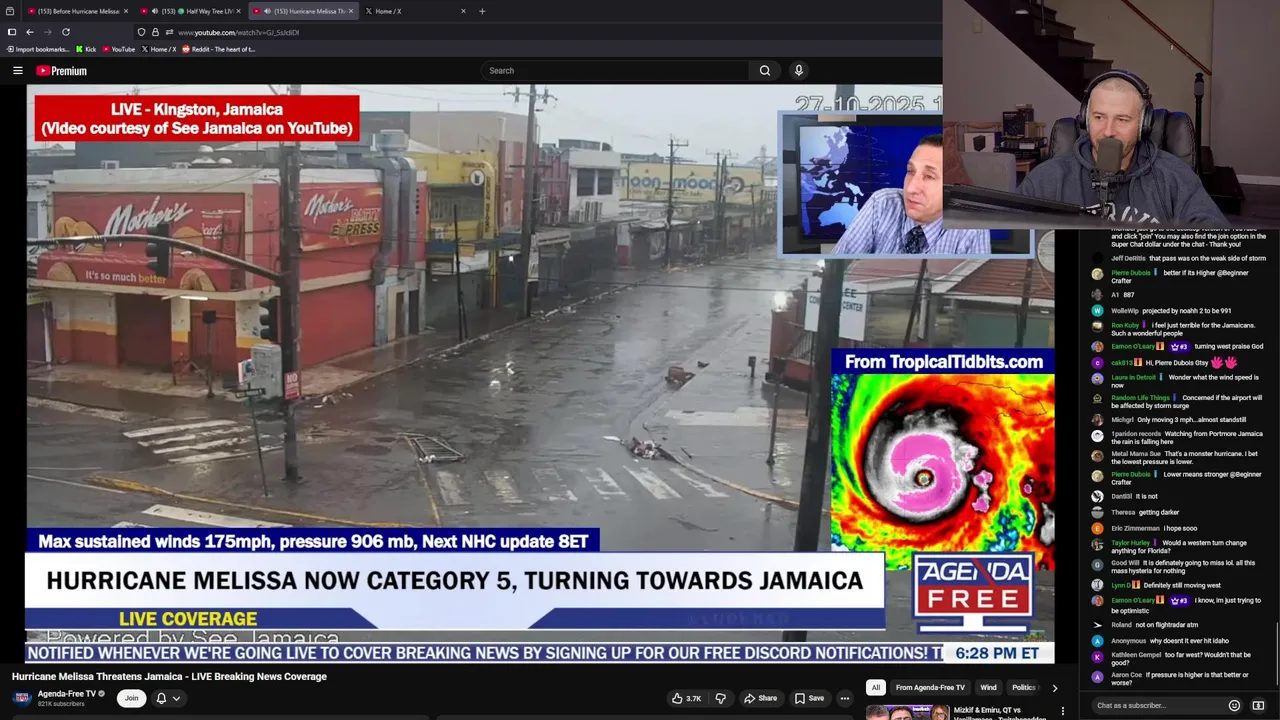This screenshot has width=1280, height=720.
Task: Click the Chat as a subscriber input
Action: coord(1160,706)
